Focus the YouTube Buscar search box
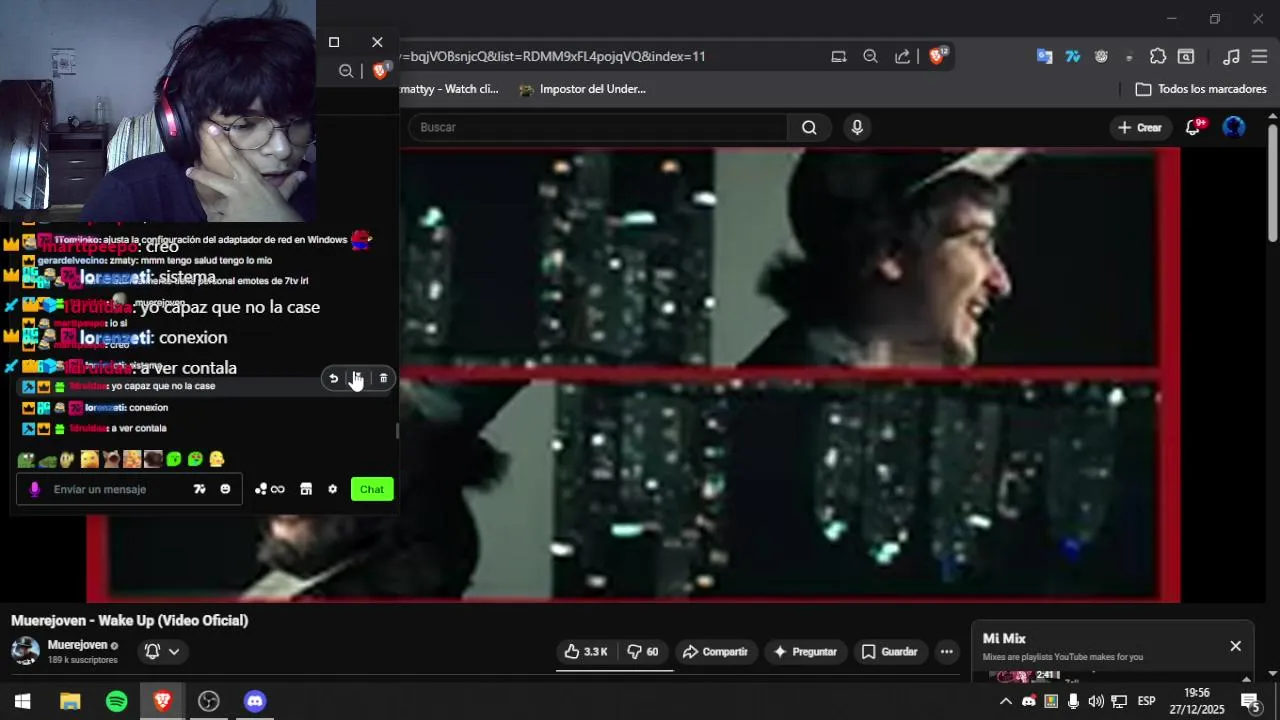Screen dimensions: 1280x720 [x=598, y=127]
